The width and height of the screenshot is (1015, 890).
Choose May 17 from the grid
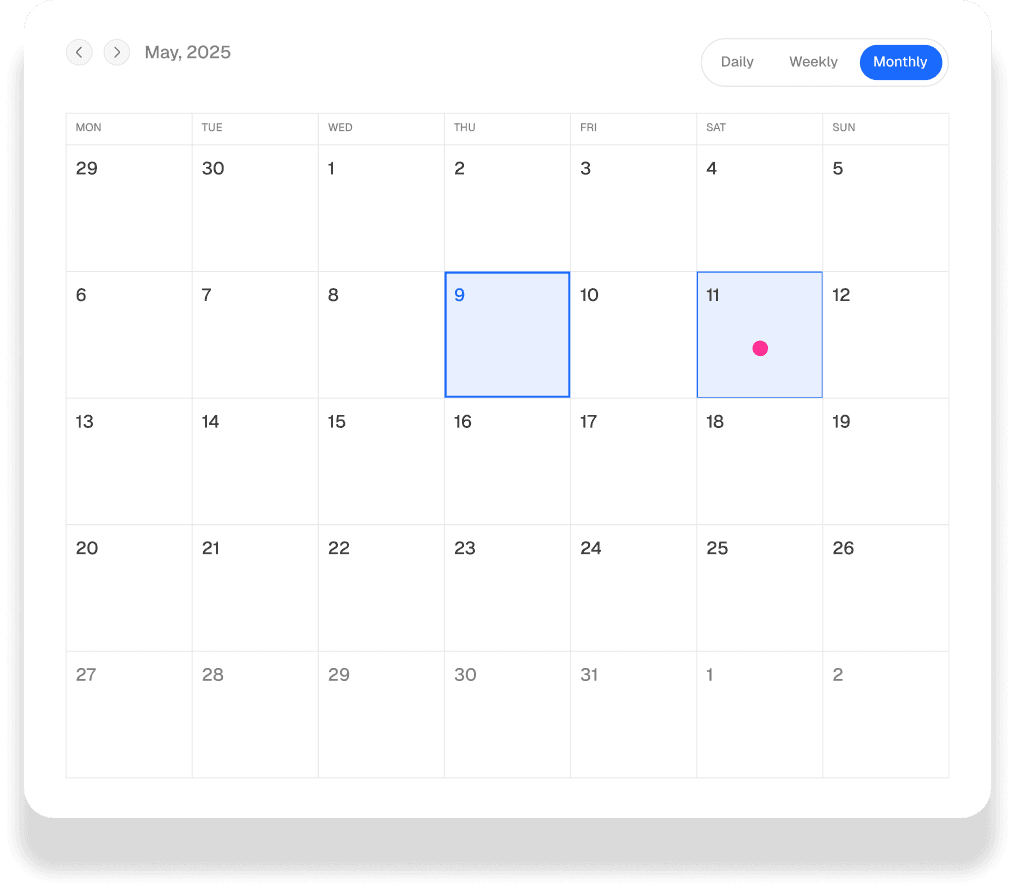click(x=633, y=460)
